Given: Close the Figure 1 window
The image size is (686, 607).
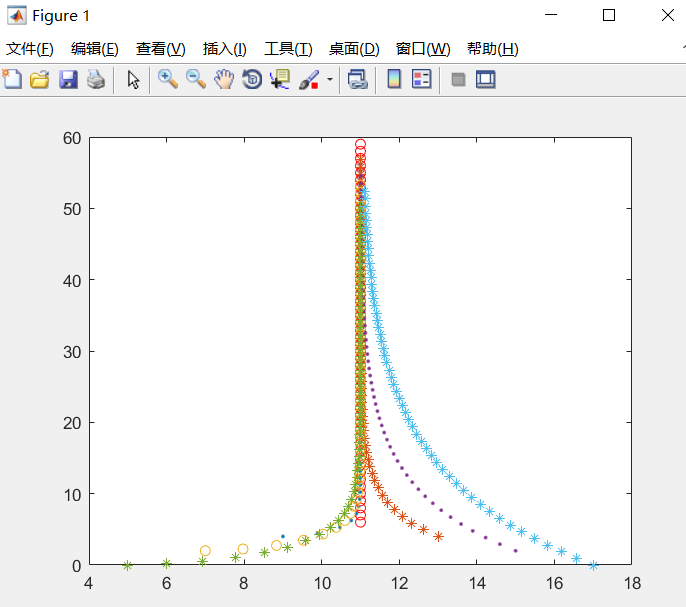Looking at the screenshot, I should (668, 15).
